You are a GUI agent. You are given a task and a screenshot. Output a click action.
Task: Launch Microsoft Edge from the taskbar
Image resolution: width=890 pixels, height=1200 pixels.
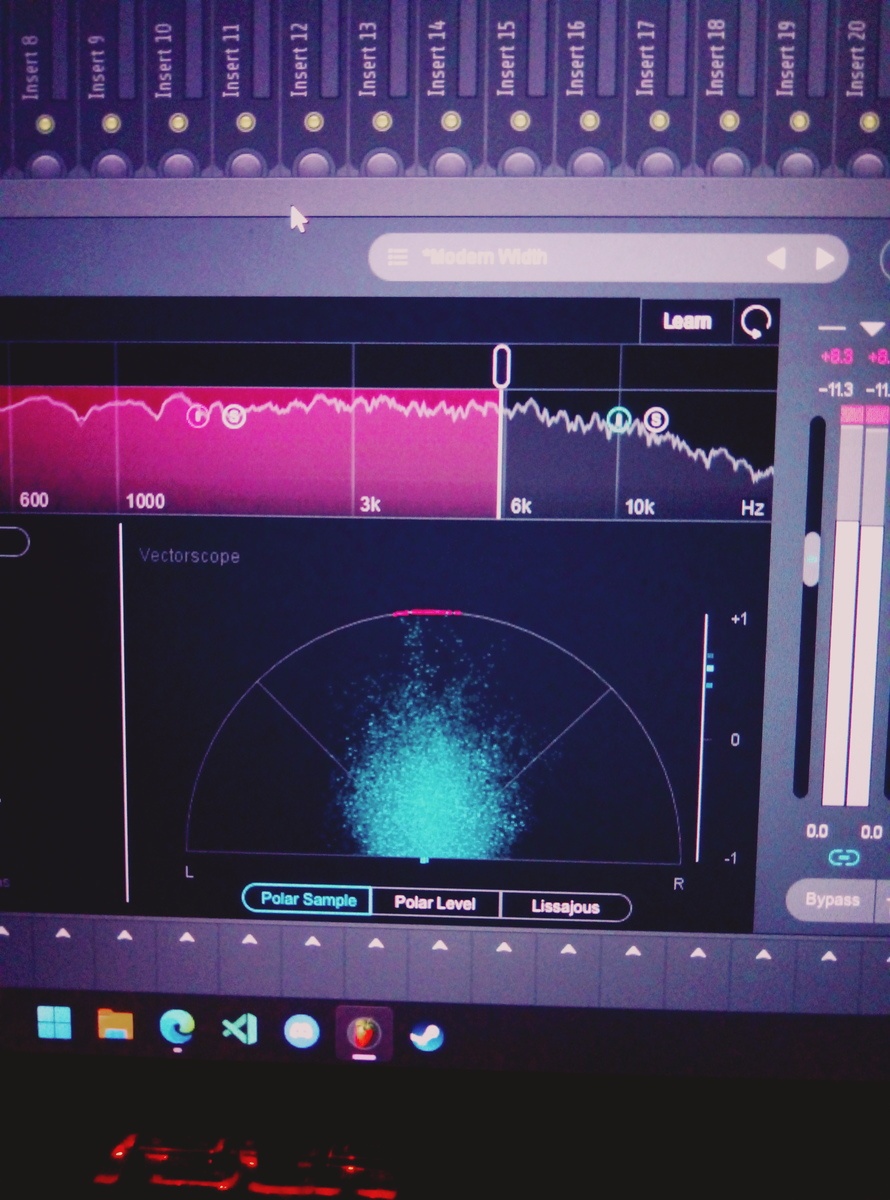(178, 1027)
